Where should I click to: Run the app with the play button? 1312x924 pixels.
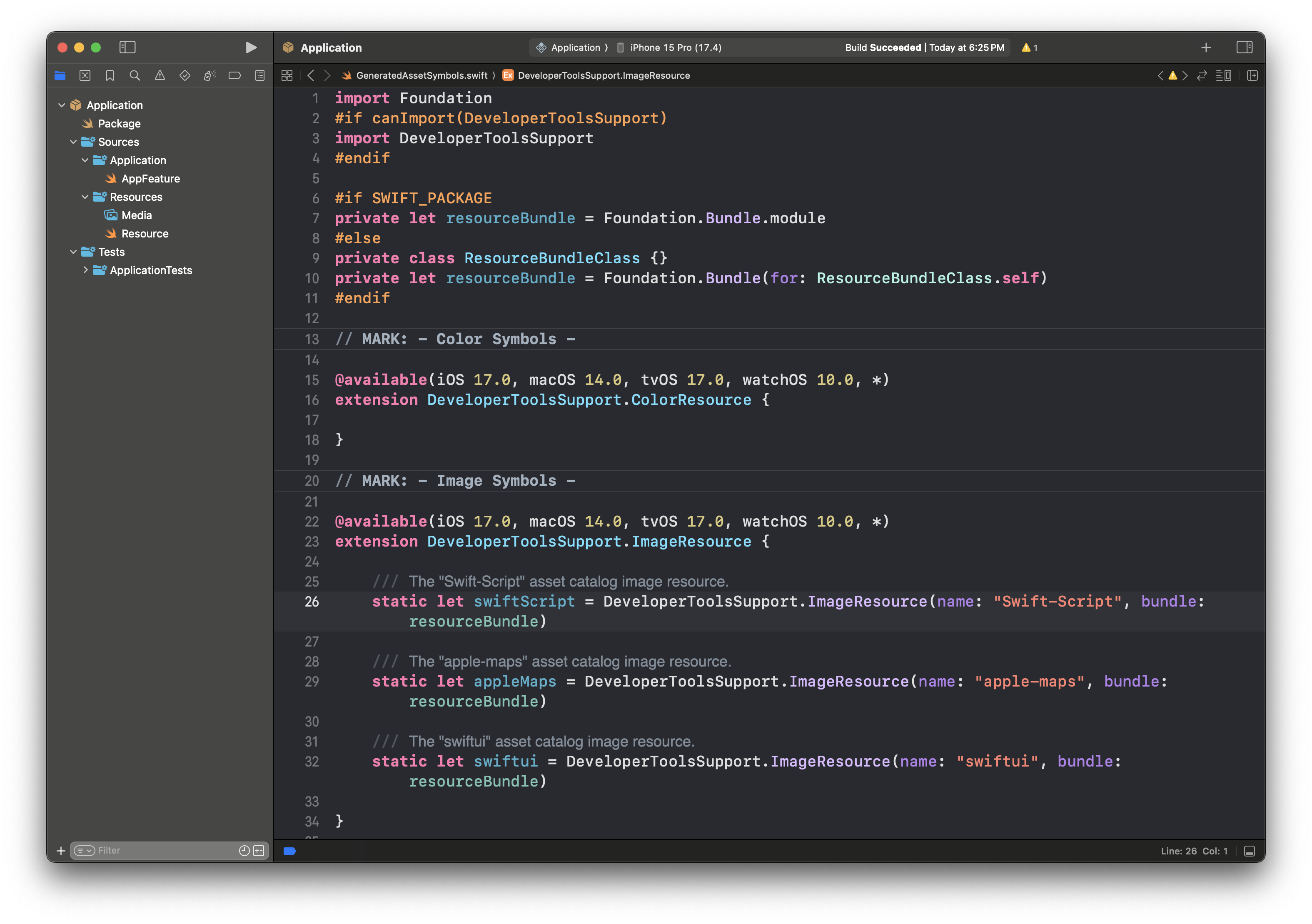point(251,47)
